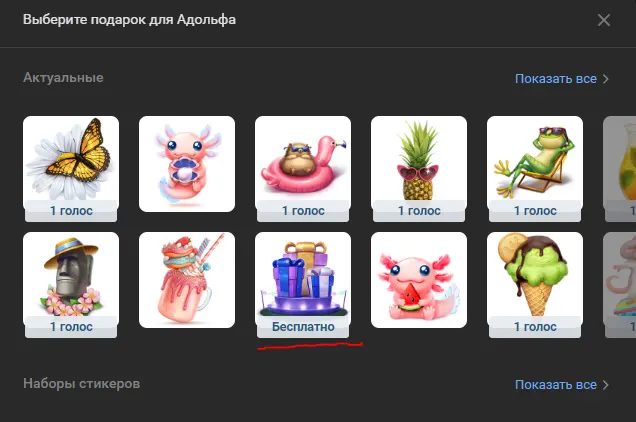Screen dimensions: 636x422
Task: Expand Наборы стикеров via chevron arrow
Action: 606,385
